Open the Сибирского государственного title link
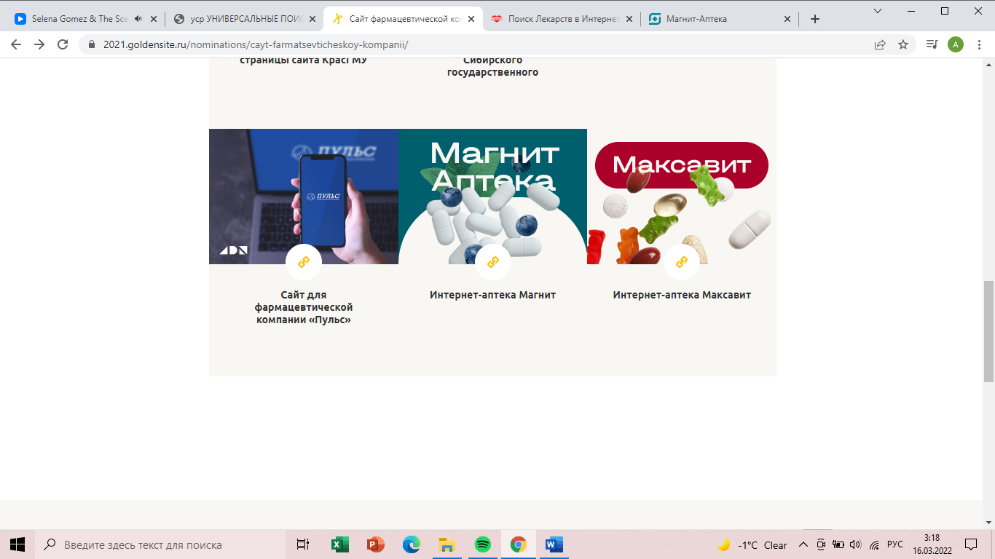Screen dimensions: 995x559 (x=492, y=66)
